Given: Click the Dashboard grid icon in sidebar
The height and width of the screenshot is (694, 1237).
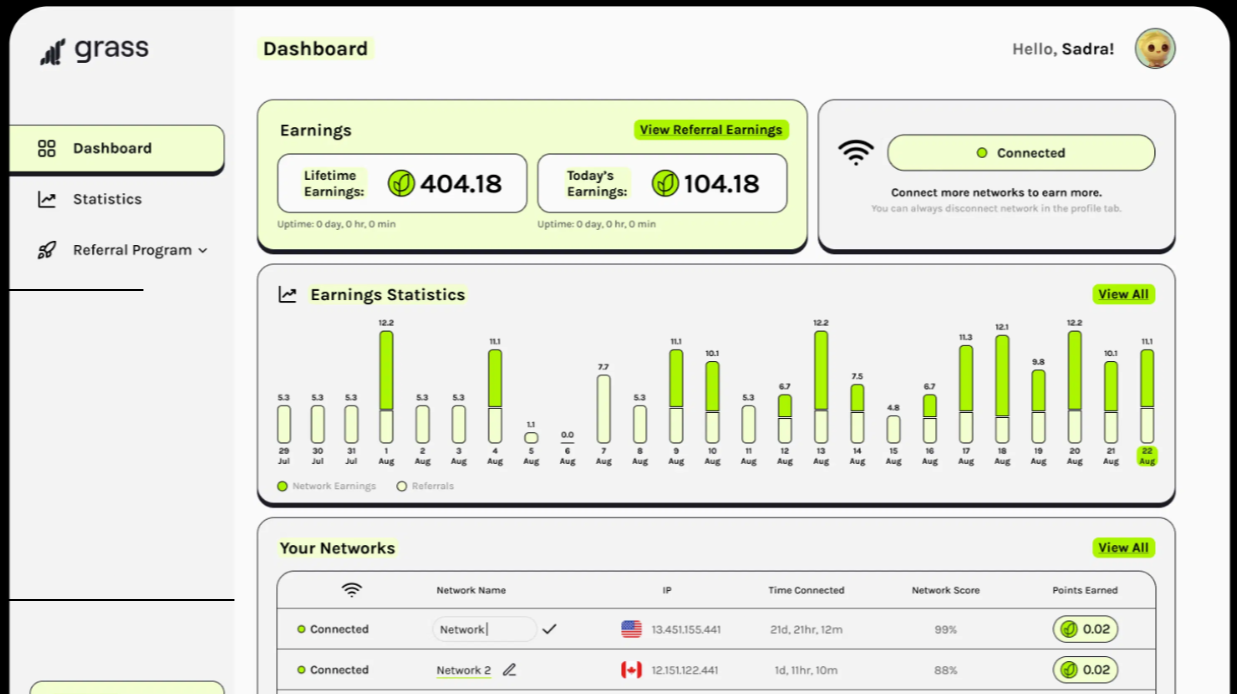Looking at the screenshot, I should click(47, 149).
